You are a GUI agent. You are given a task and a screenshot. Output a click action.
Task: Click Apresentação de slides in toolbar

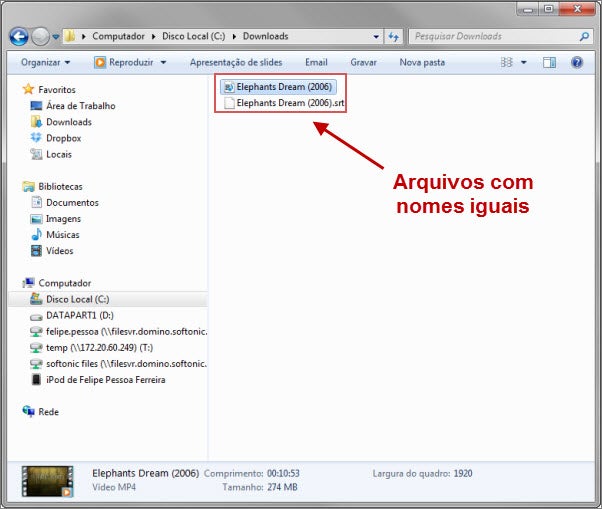click(x=236, y=62)
